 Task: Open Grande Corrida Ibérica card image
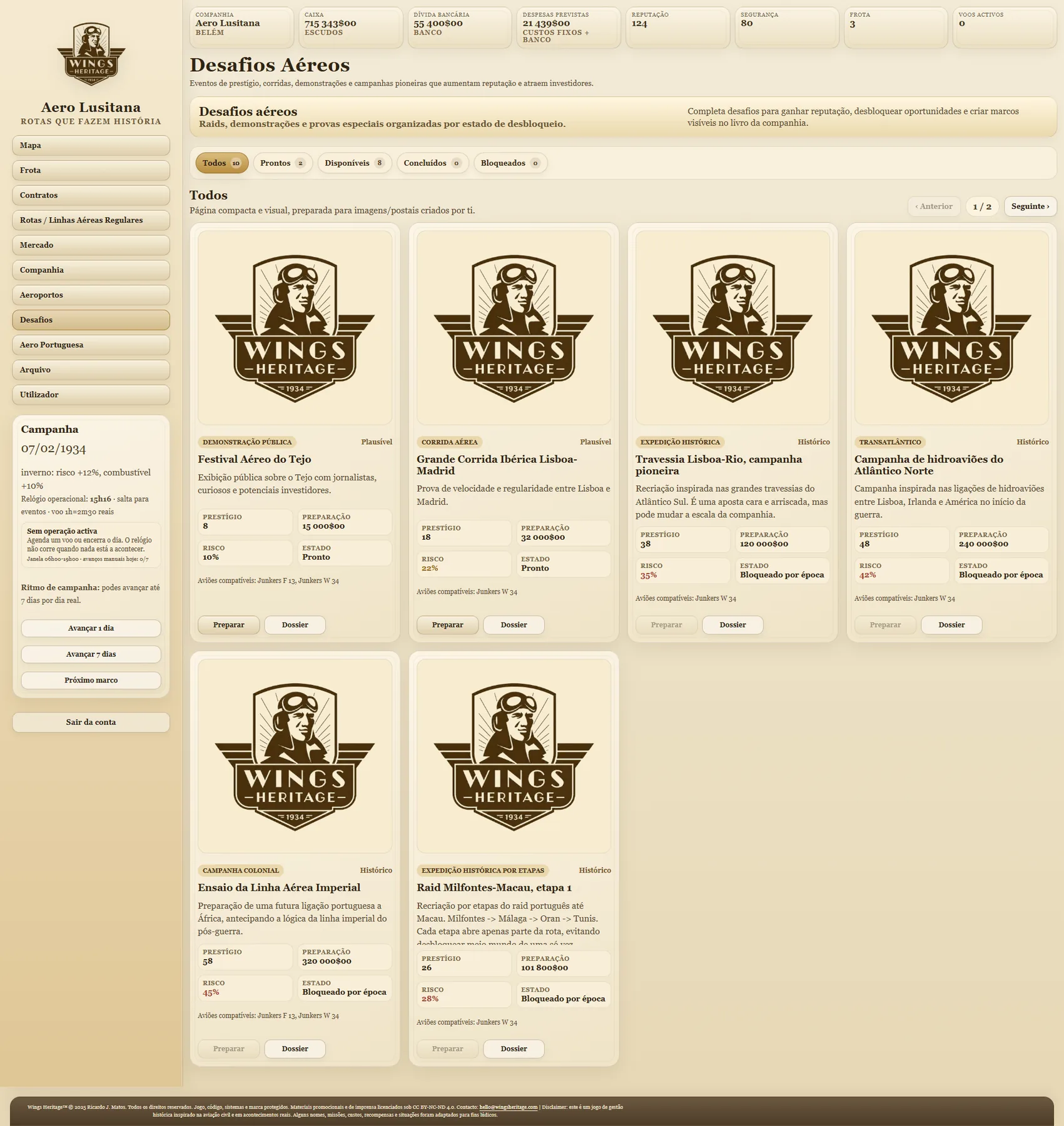coord(514,328)
